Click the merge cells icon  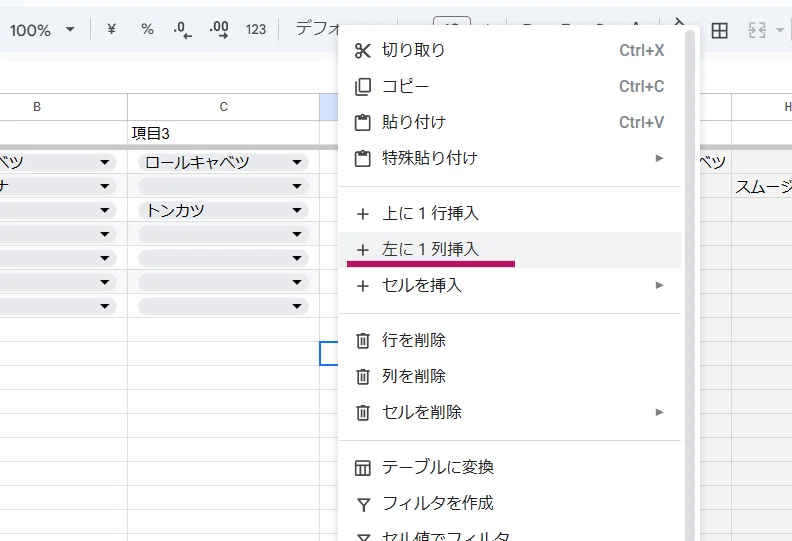pos(757,31)
